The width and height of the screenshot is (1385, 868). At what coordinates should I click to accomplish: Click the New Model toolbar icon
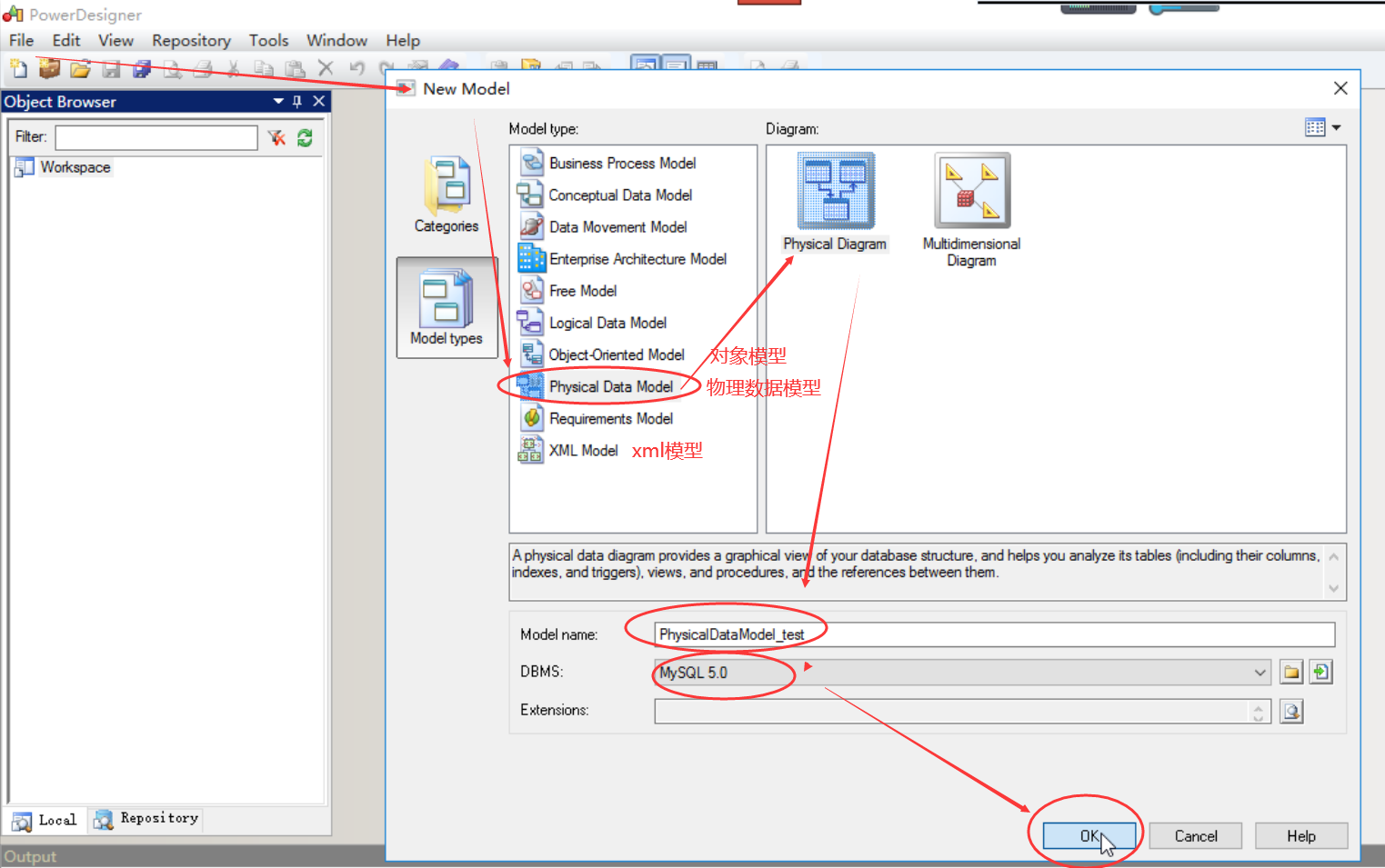pos(18,68)
